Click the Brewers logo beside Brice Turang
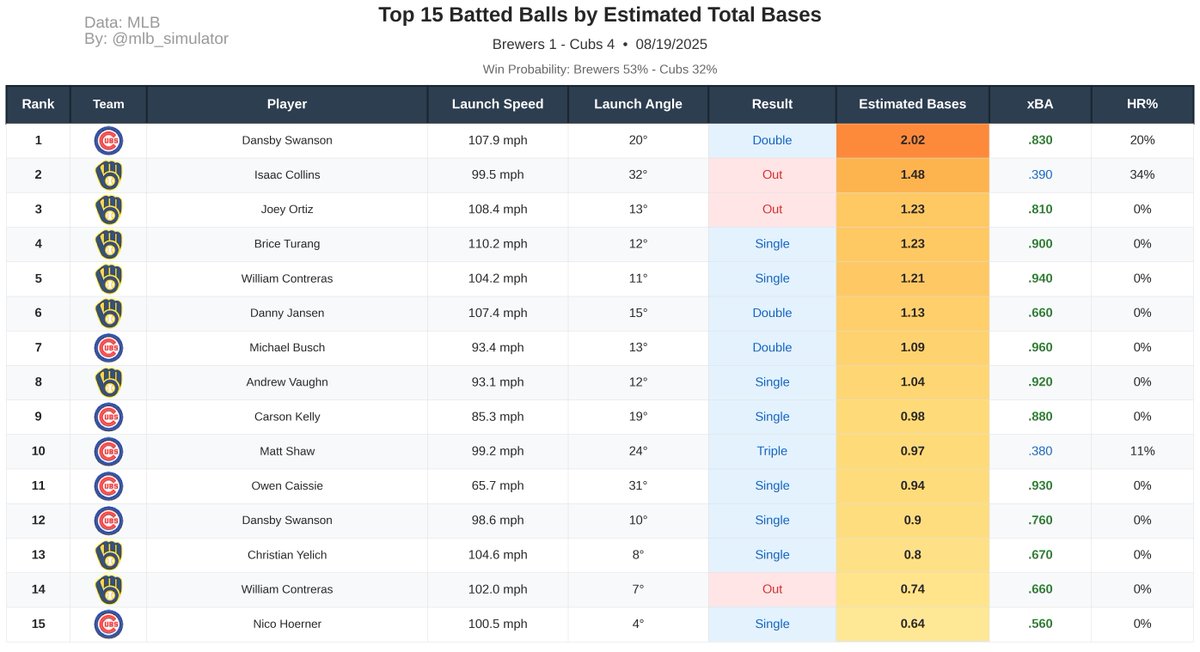Image resolution: width=1200 pixels, height=652 pixels. 108,244
